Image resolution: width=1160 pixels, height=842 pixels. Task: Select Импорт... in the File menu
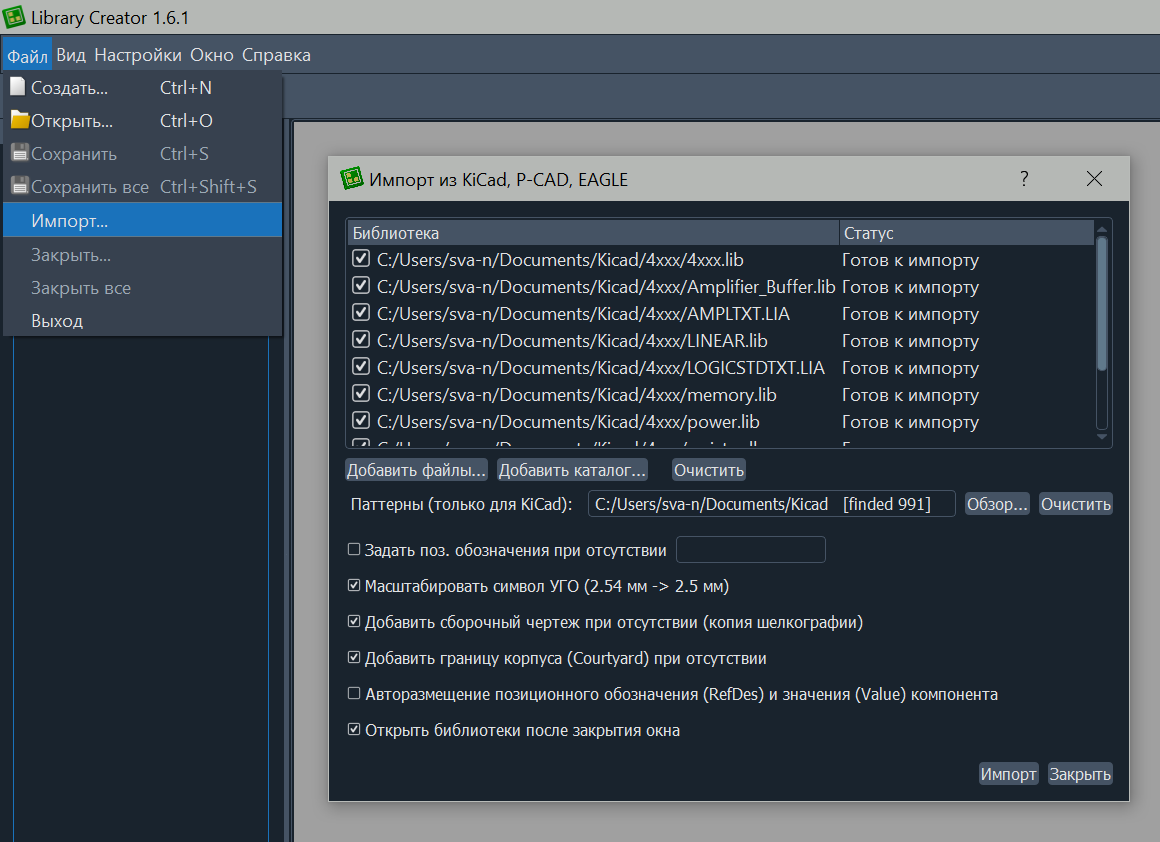[70, 221]
